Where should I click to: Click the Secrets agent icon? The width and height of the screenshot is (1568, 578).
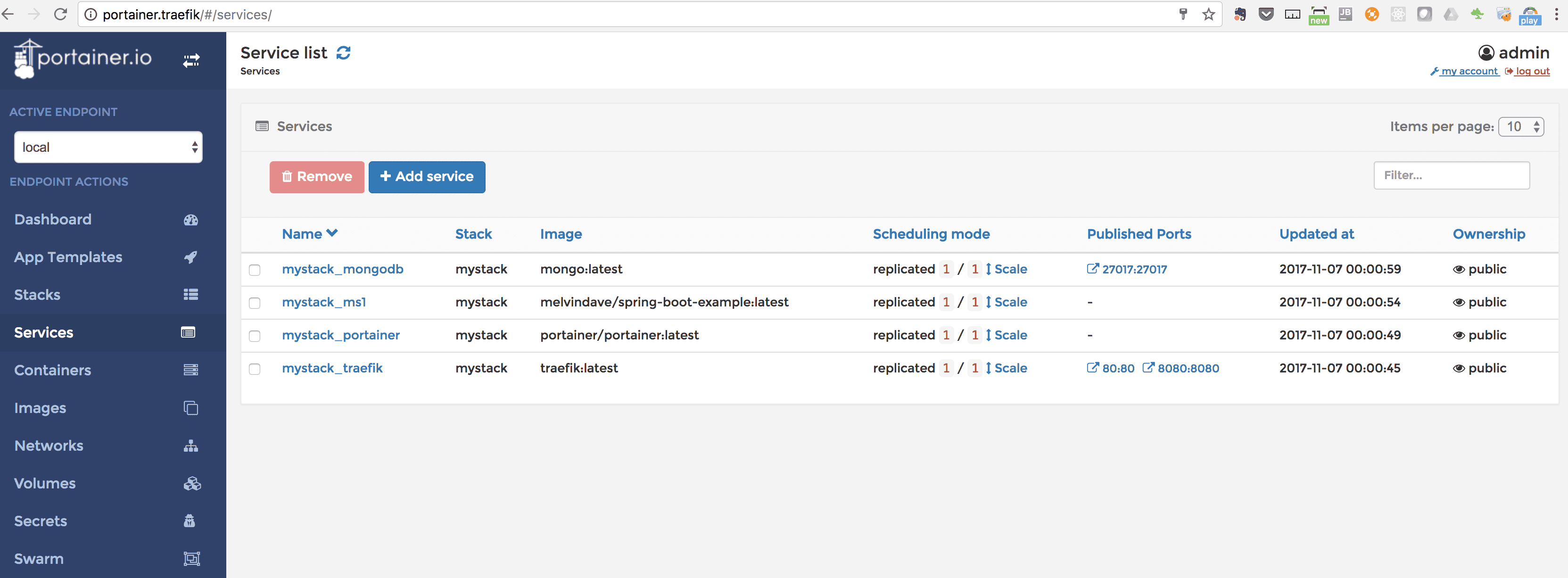[x=190, y=521]
